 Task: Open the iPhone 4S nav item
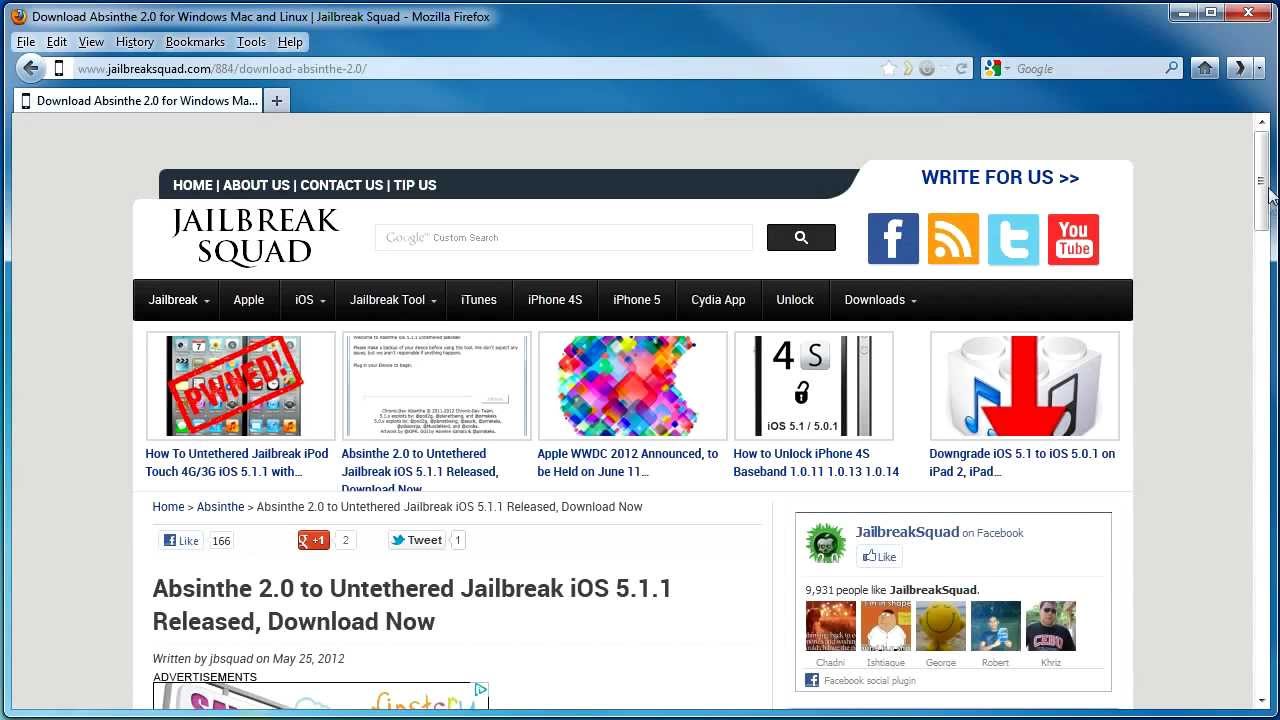click(x=555, y=300)
